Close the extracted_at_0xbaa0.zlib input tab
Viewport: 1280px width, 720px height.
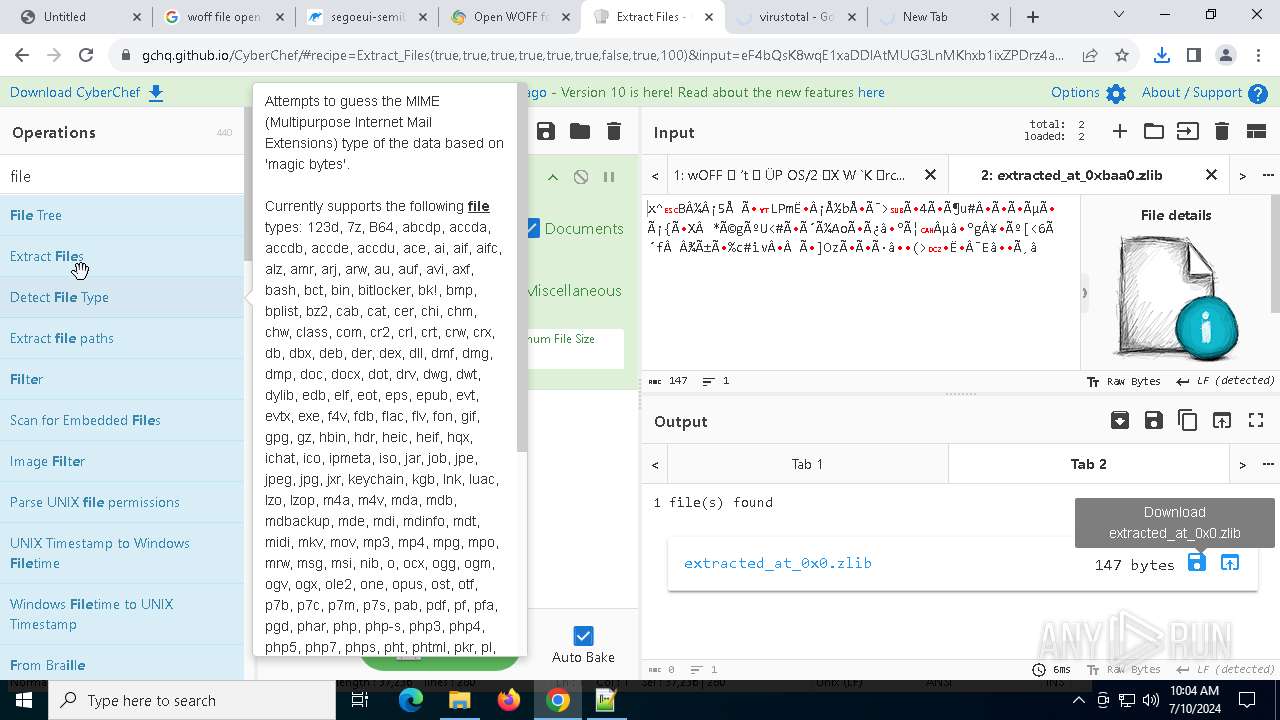pyautogui.click(x=1211, y=175)
